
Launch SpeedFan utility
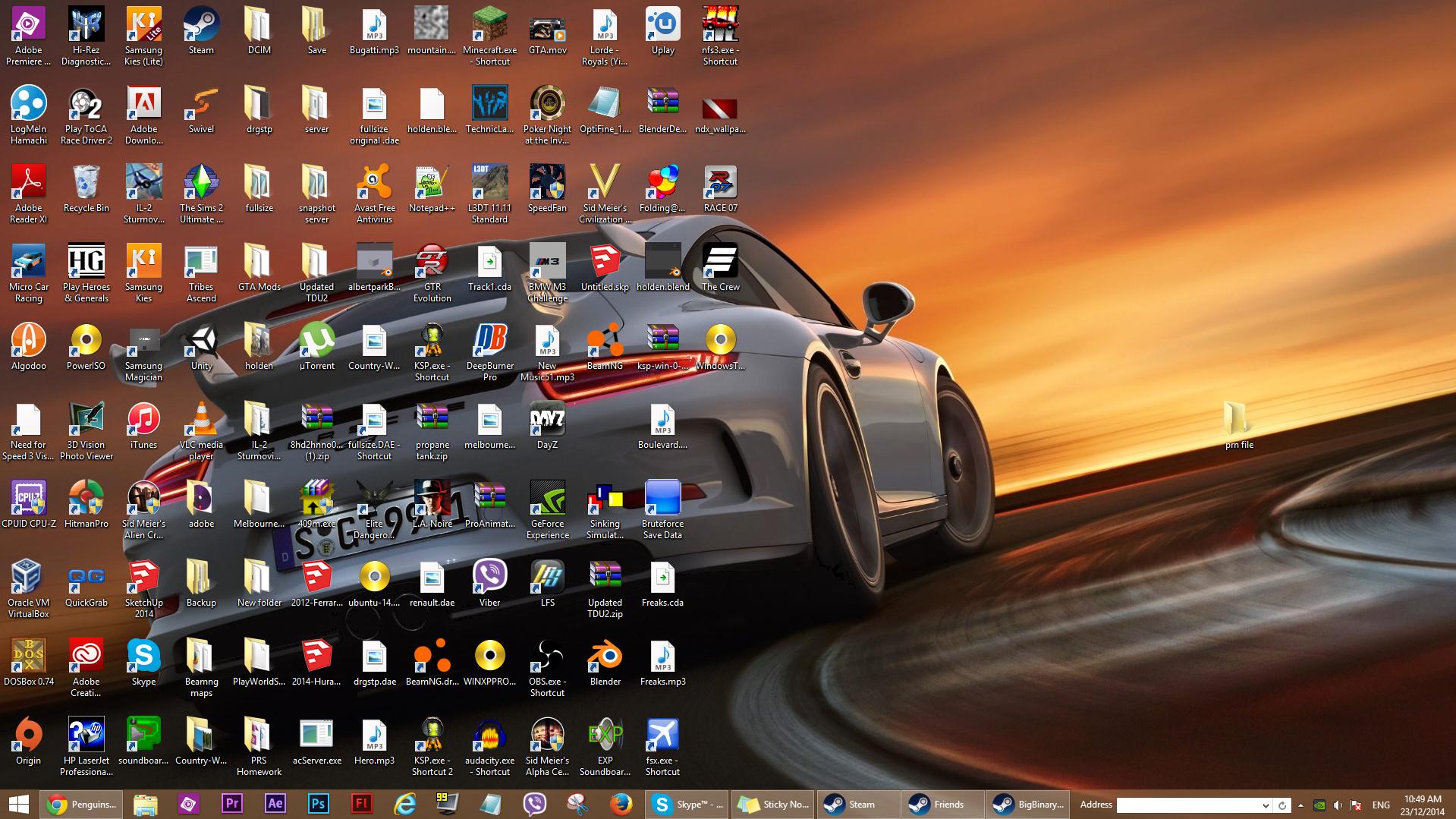click(x=547, y=190)
